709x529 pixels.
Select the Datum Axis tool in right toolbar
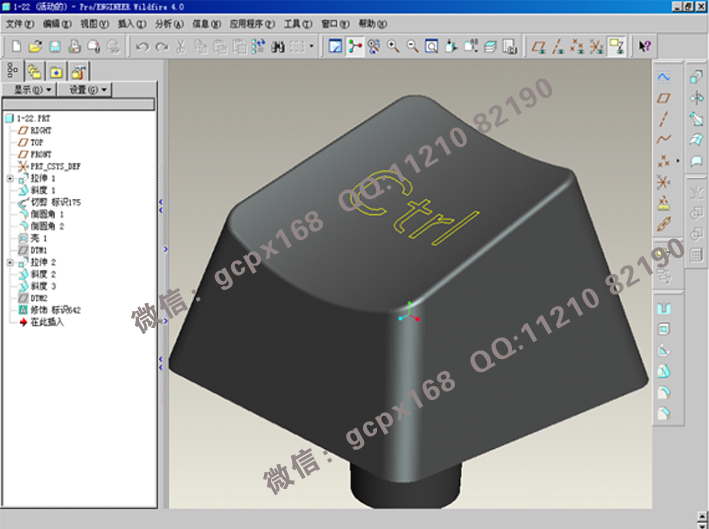[x=664, y=118]
